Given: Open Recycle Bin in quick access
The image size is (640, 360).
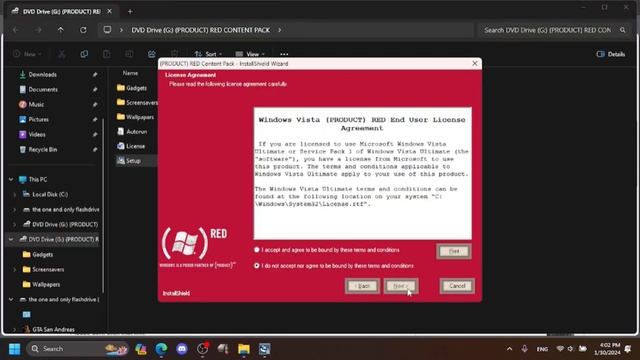Looking at the screenshot, I should pyautogui.click(x=42, y=149).
